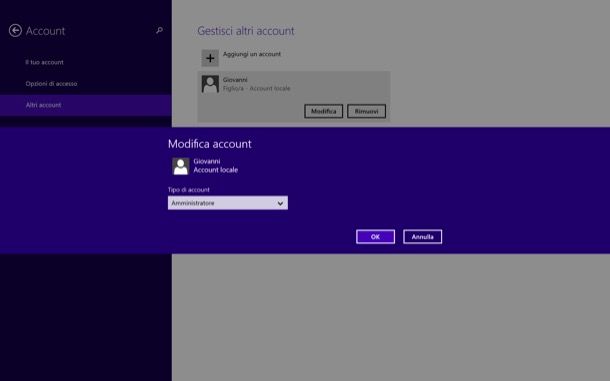
Task: Click the "Modifica account" dialog title
Action: point(210,144)
